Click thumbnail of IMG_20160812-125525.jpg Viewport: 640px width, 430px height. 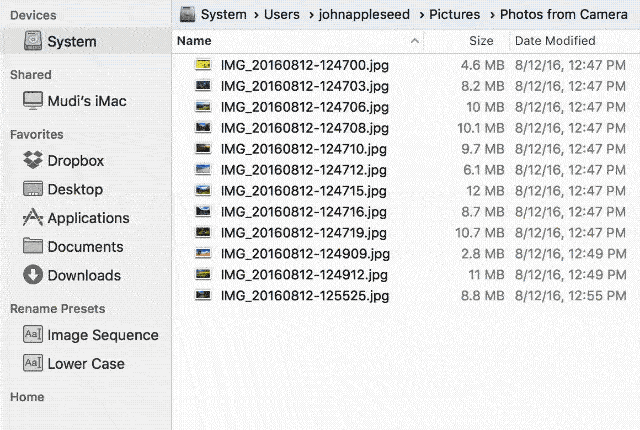[x=204, y=296]
